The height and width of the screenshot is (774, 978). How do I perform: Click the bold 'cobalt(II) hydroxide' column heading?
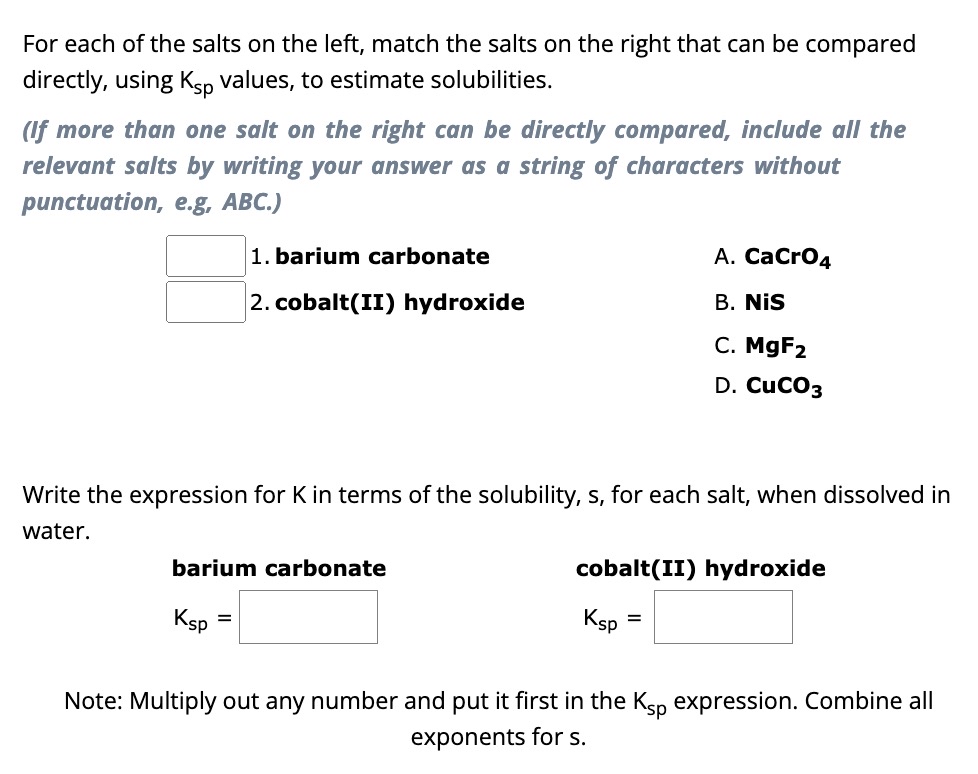tap(700, 568)
